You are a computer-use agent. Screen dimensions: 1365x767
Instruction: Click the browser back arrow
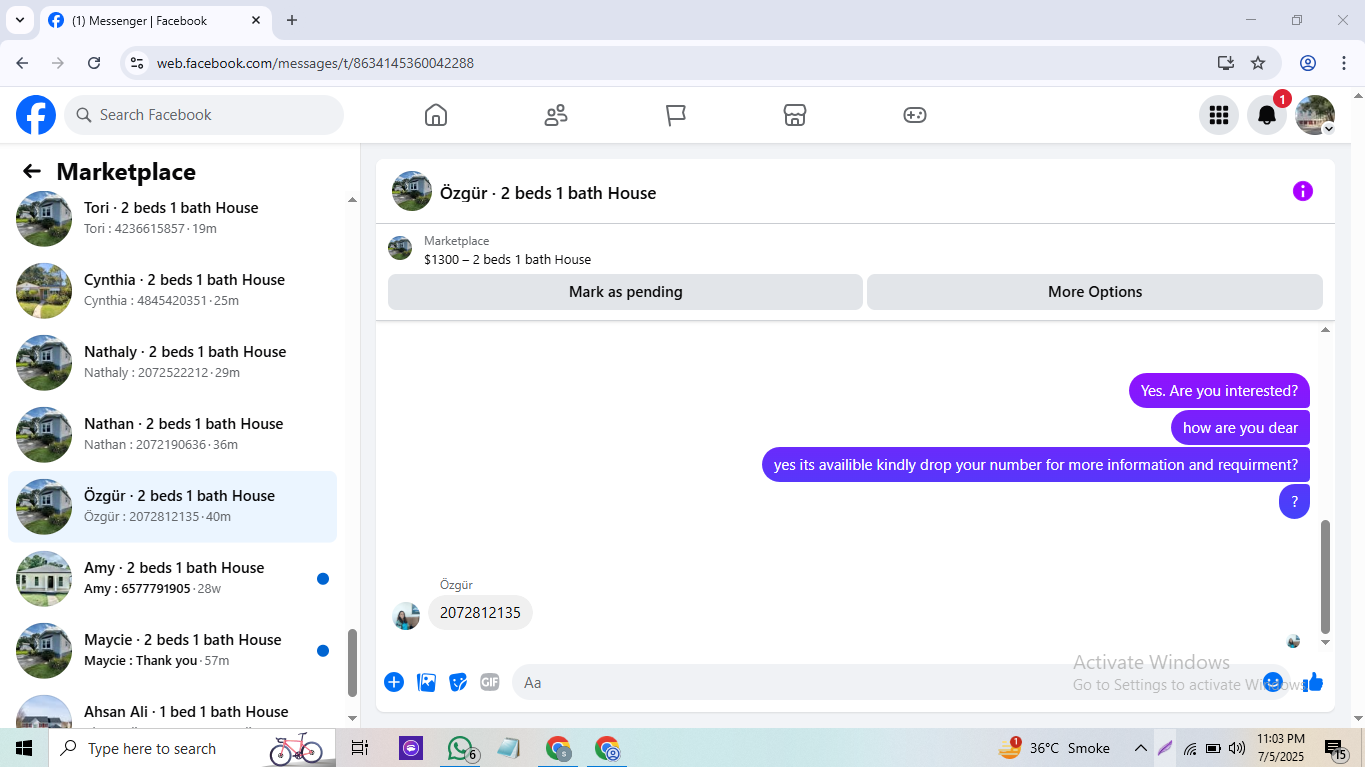coord(22,63)
